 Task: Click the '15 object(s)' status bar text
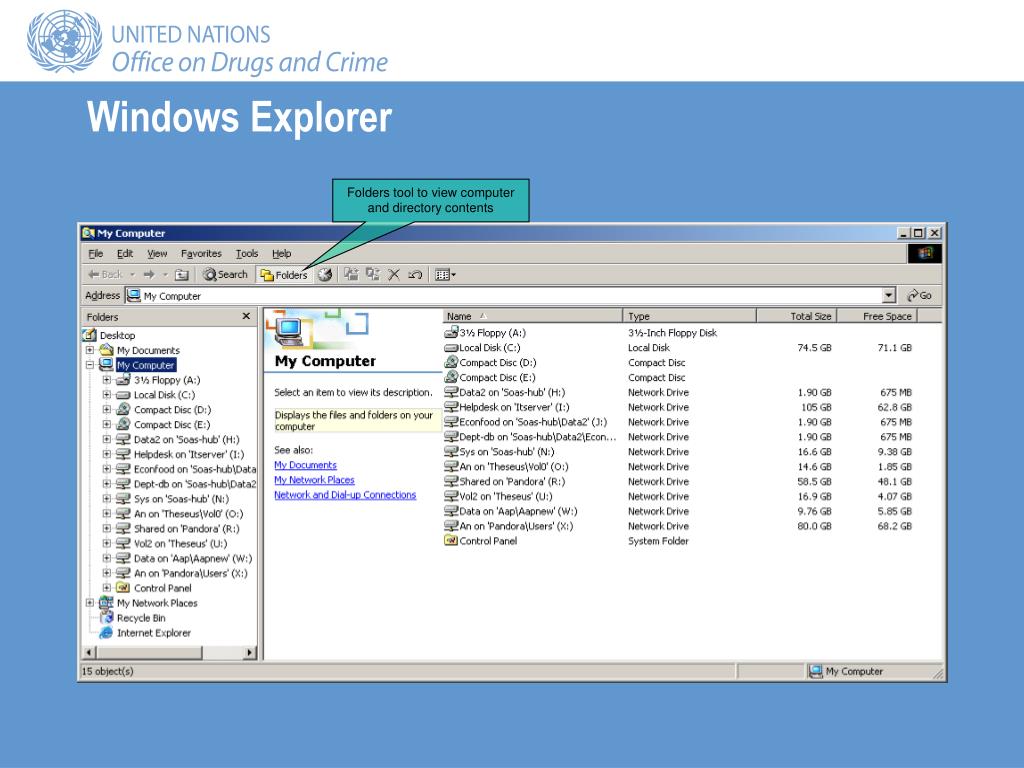[x=108, y=671]
